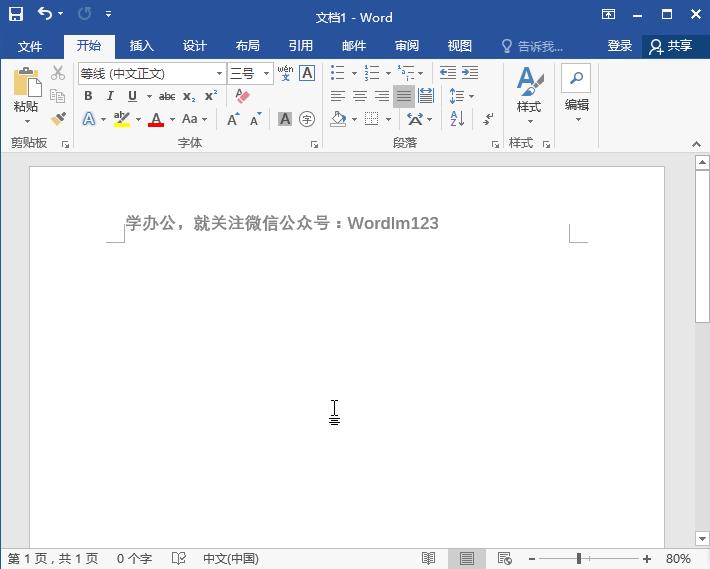The image size is (710, 569).
Task: Open the 文件 File tab
Action: pos(30,46)
